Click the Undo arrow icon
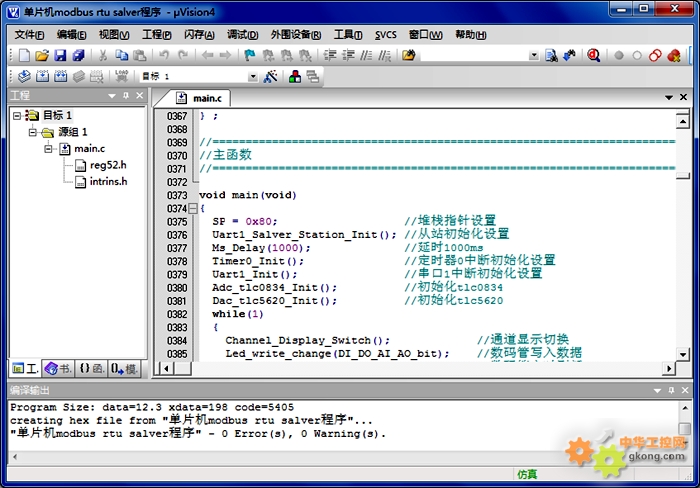This screenshot has height=488, width=700. [164, 56]
